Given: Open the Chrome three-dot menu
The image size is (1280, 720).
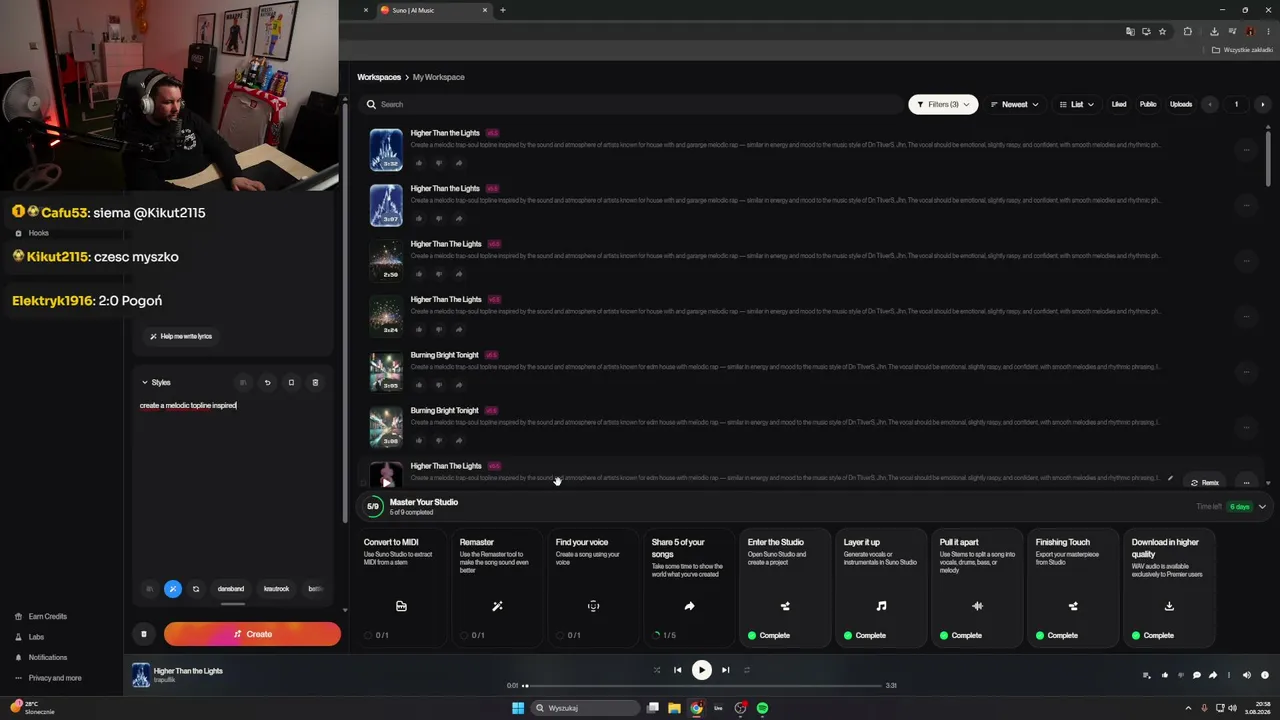Looking at the screenshot, I should pos(1268,31).
